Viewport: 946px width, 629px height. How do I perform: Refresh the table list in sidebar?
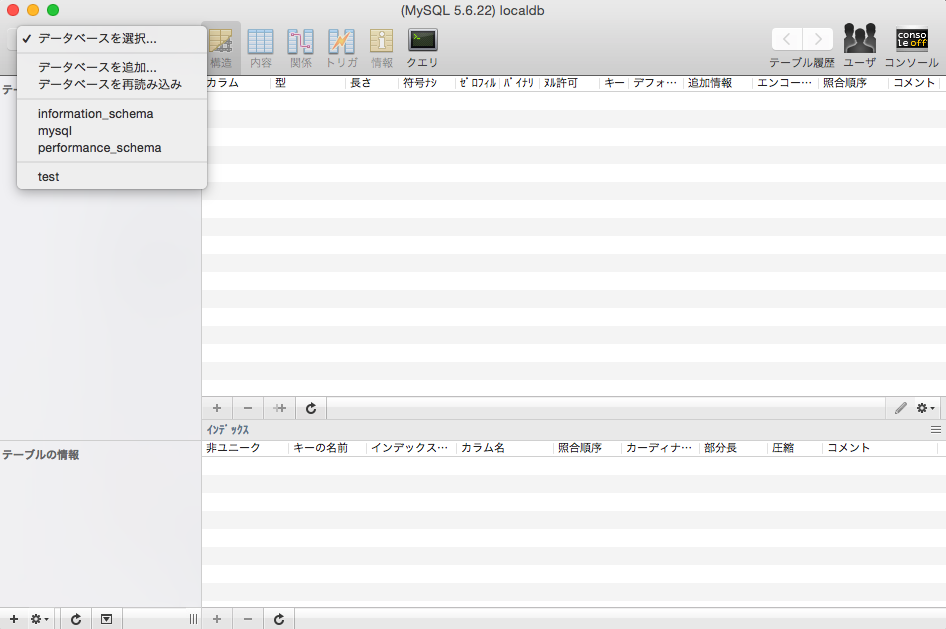click(76, 619)
